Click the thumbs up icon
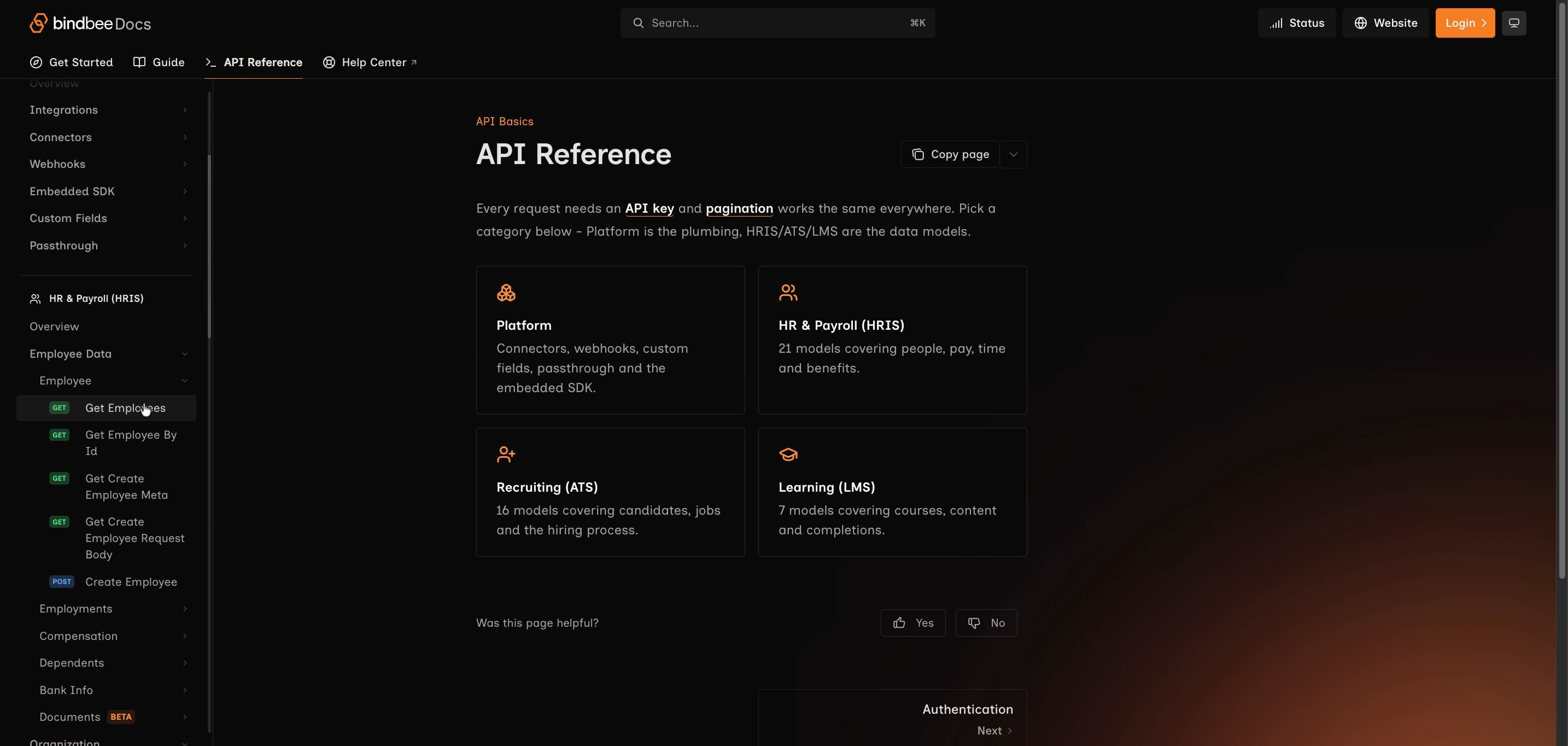 [x=899, y=623]
